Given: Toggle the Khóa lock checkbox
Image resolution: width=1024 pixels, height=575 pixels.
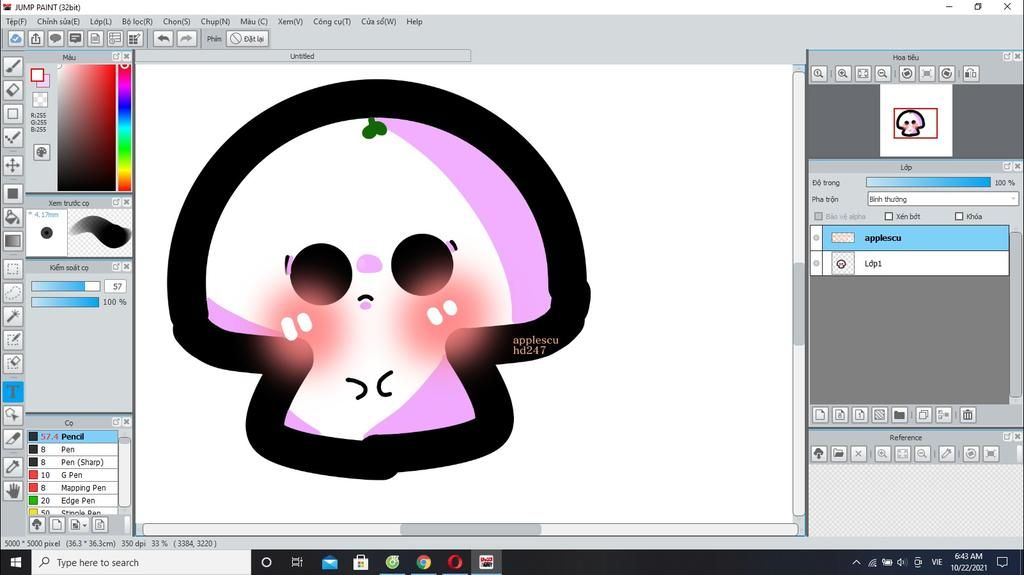Looking at the screenshot, I should [x=959, y=216].
